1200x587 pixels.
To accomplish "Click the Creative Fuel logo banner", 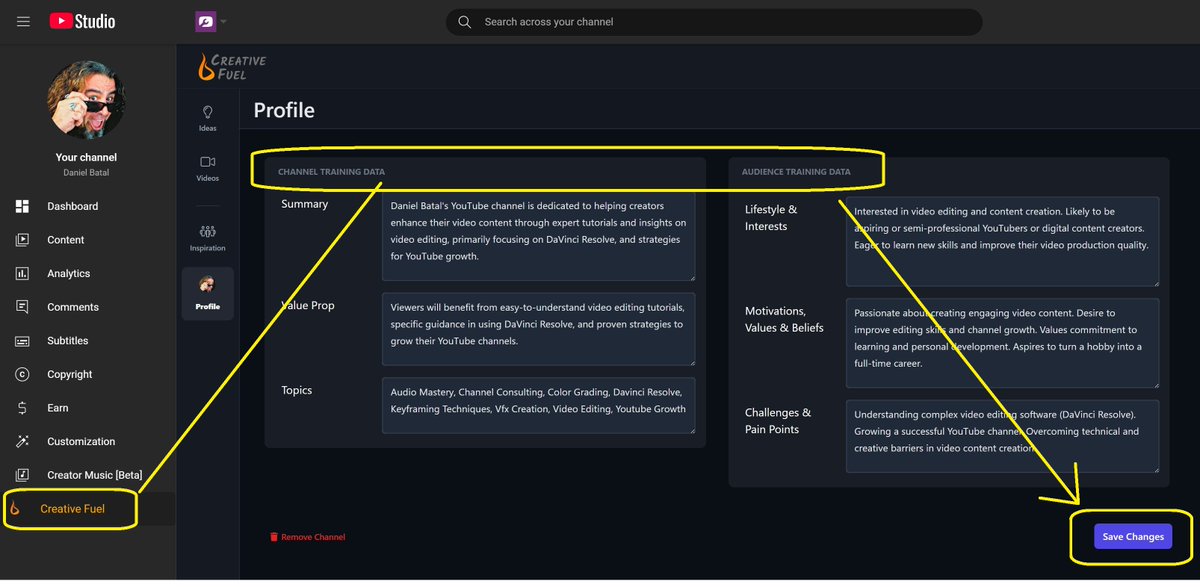I will (232, 66).
